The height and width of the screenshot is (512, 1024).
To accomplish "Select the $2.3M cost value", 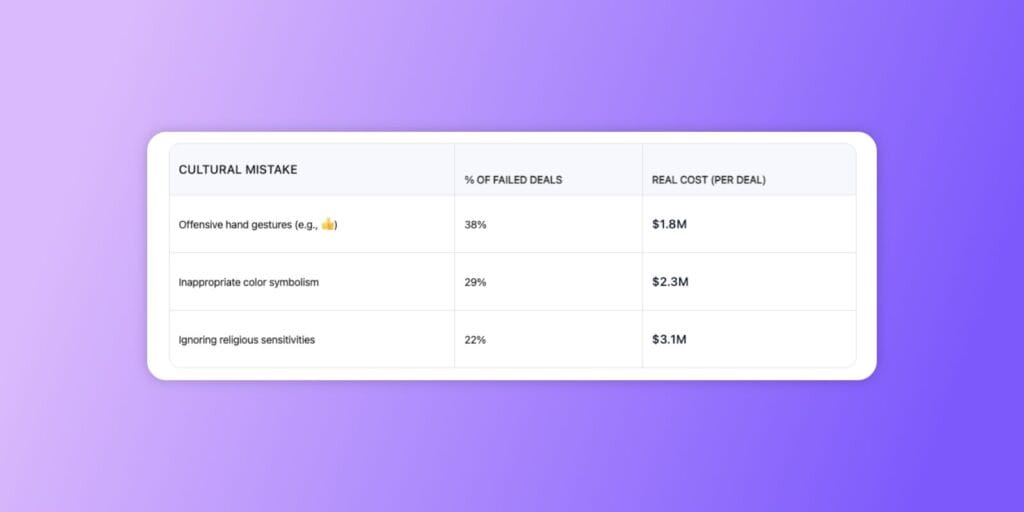I will pyautogui.click(x=670, y=281).
